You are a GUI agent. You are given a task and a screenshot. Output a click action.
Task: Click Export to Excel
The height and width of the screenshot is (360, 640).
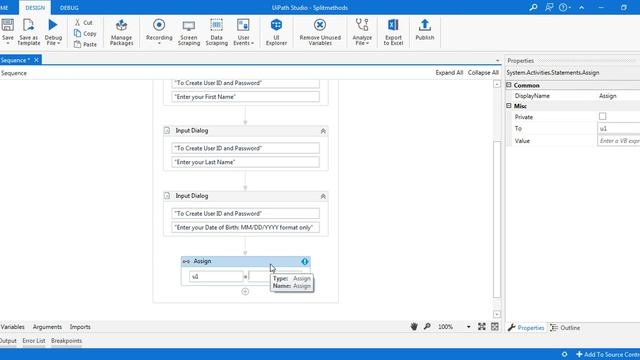point(393,32)
